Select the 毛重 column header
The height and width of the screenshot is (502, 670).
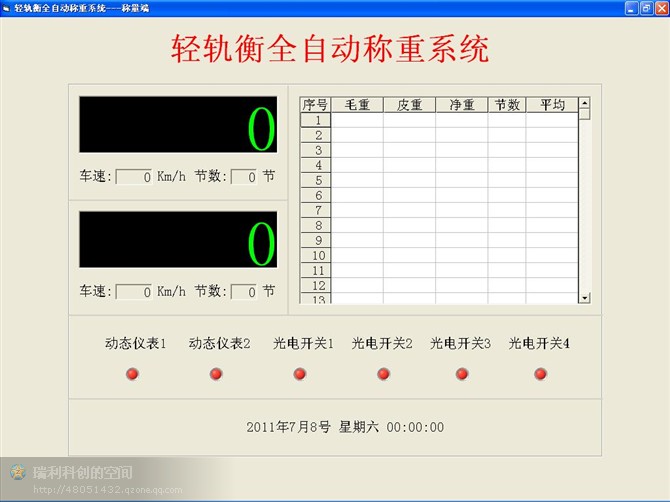[x=357, y=104]
